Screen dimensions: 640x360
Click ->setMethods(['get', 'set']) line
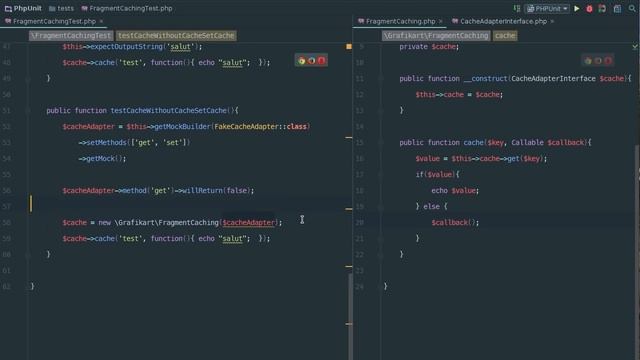coord(134,142)
